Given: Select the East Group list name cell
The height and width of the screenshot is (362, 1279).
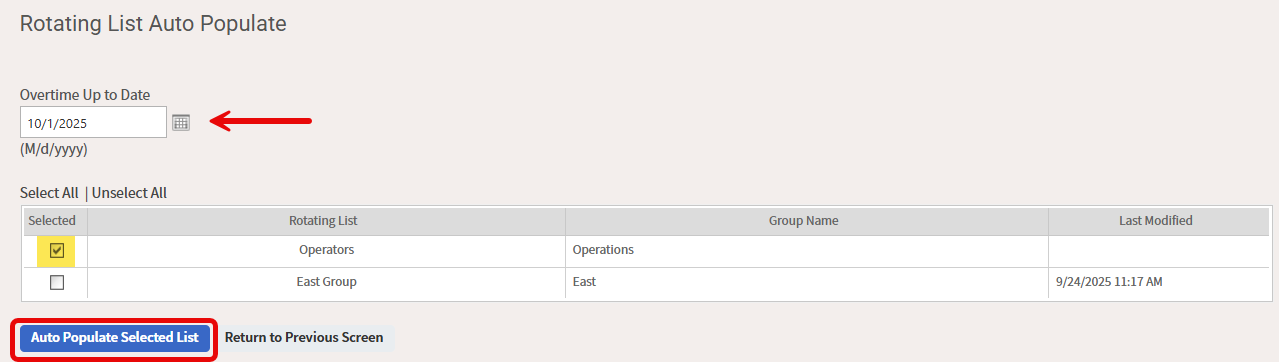Looking at the screenshot, I should tap(327, 282).
